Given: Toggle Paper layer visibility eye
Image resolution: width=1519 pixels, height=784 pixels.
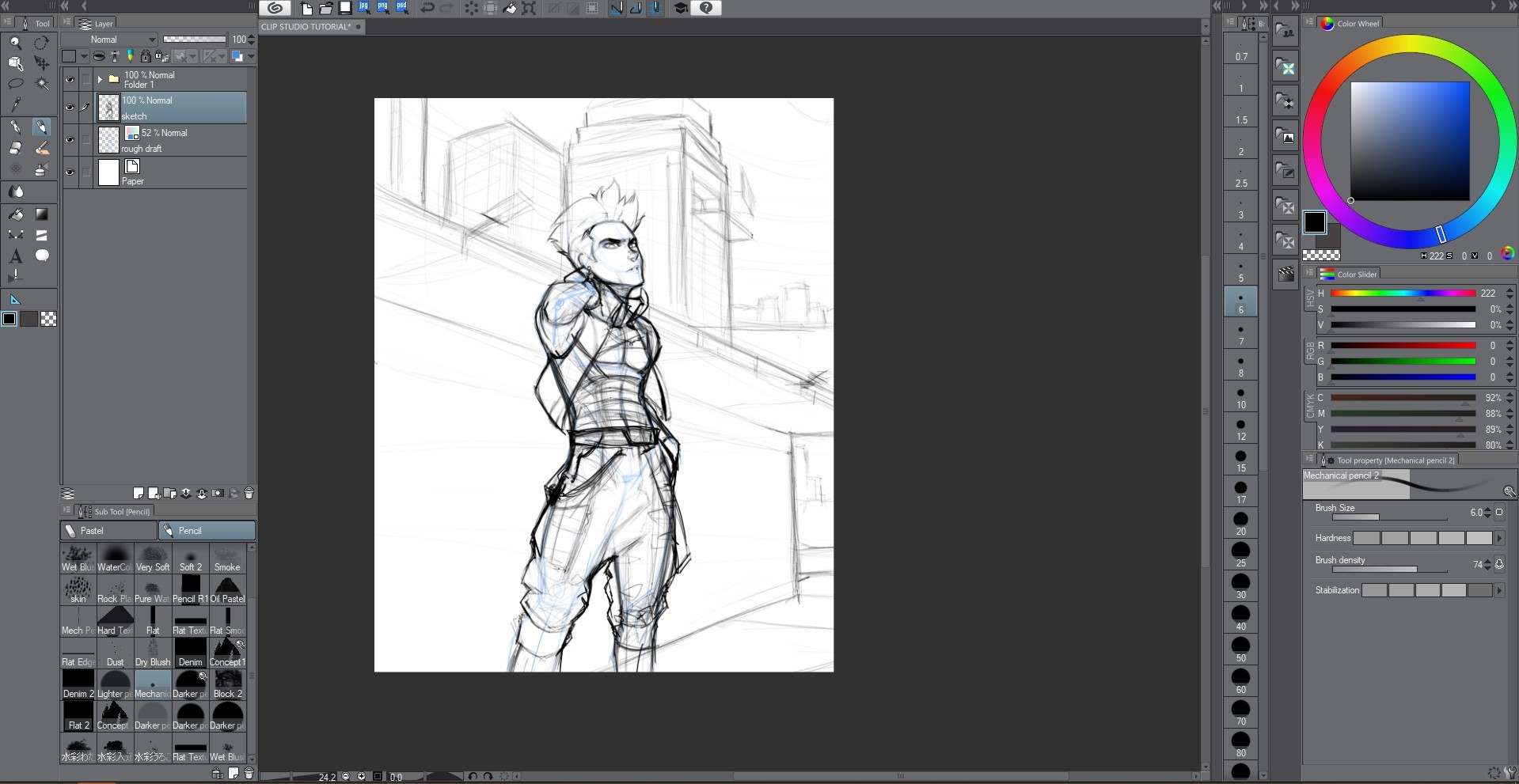Looking at the screenshot, I should [x=70, y=172].
